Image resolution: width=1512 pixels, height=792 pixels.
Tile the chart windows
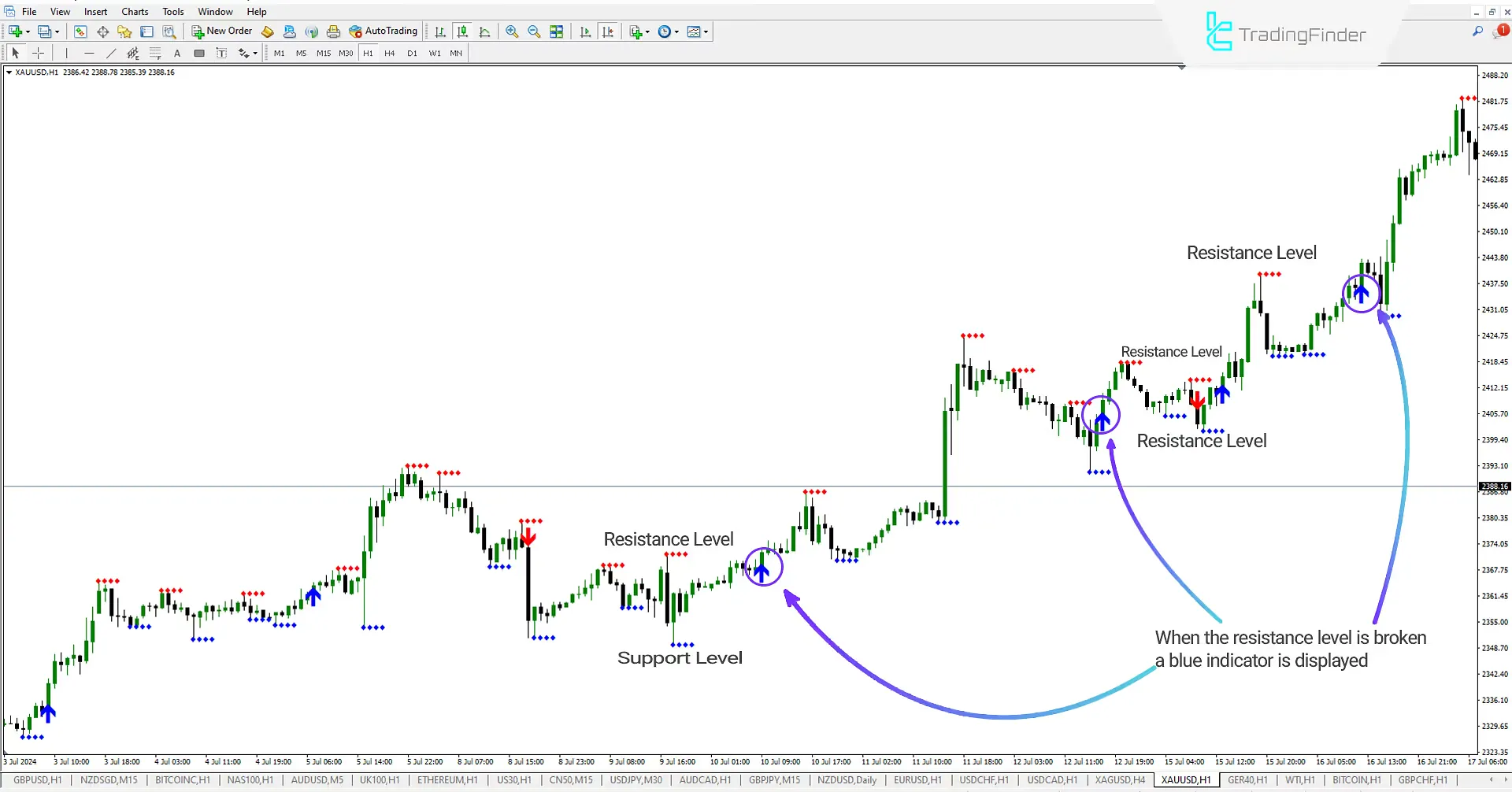(557, 31)
